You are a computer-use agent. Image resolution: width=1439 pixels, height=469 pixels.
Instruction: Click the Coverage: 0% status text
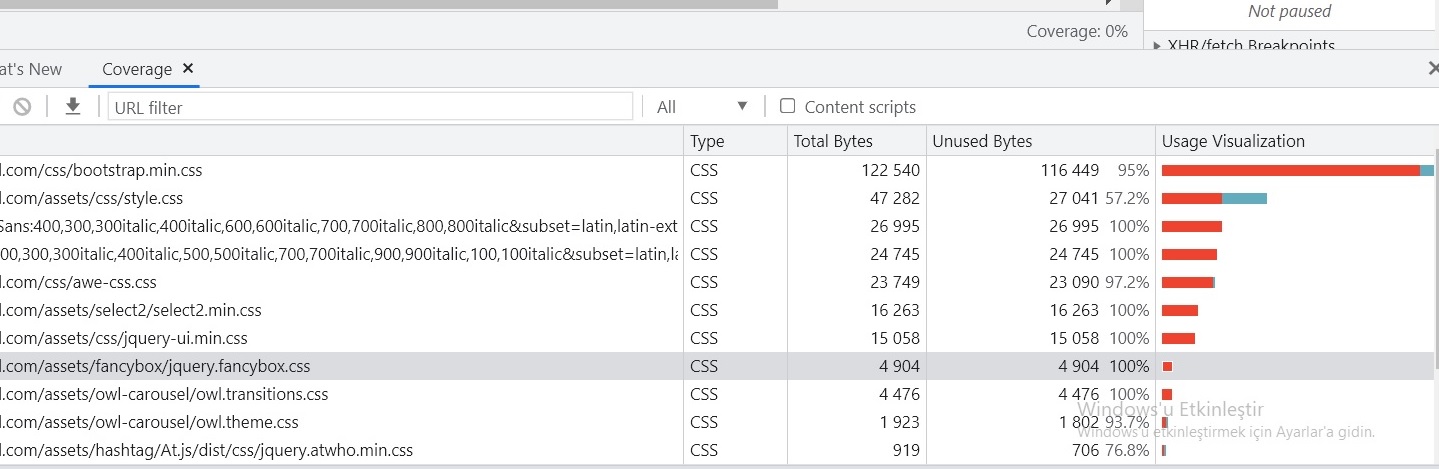pyautogui.click(x=1077, y=31)
